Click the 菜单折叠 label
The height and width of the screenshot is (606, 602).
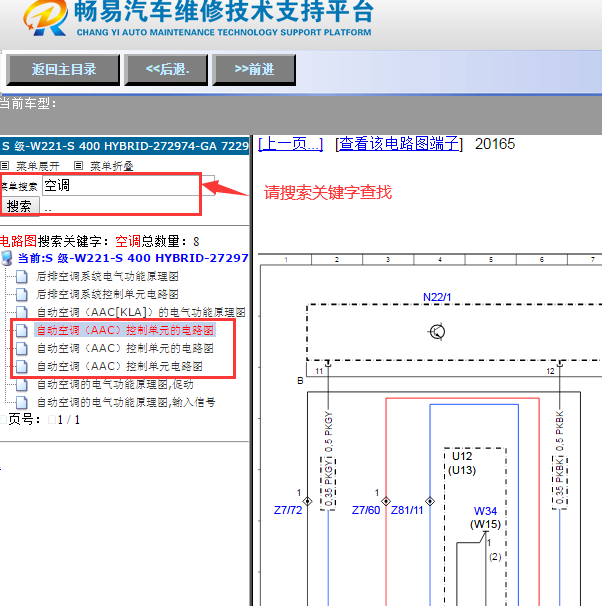pyautogui.click(x=112, y=166)
